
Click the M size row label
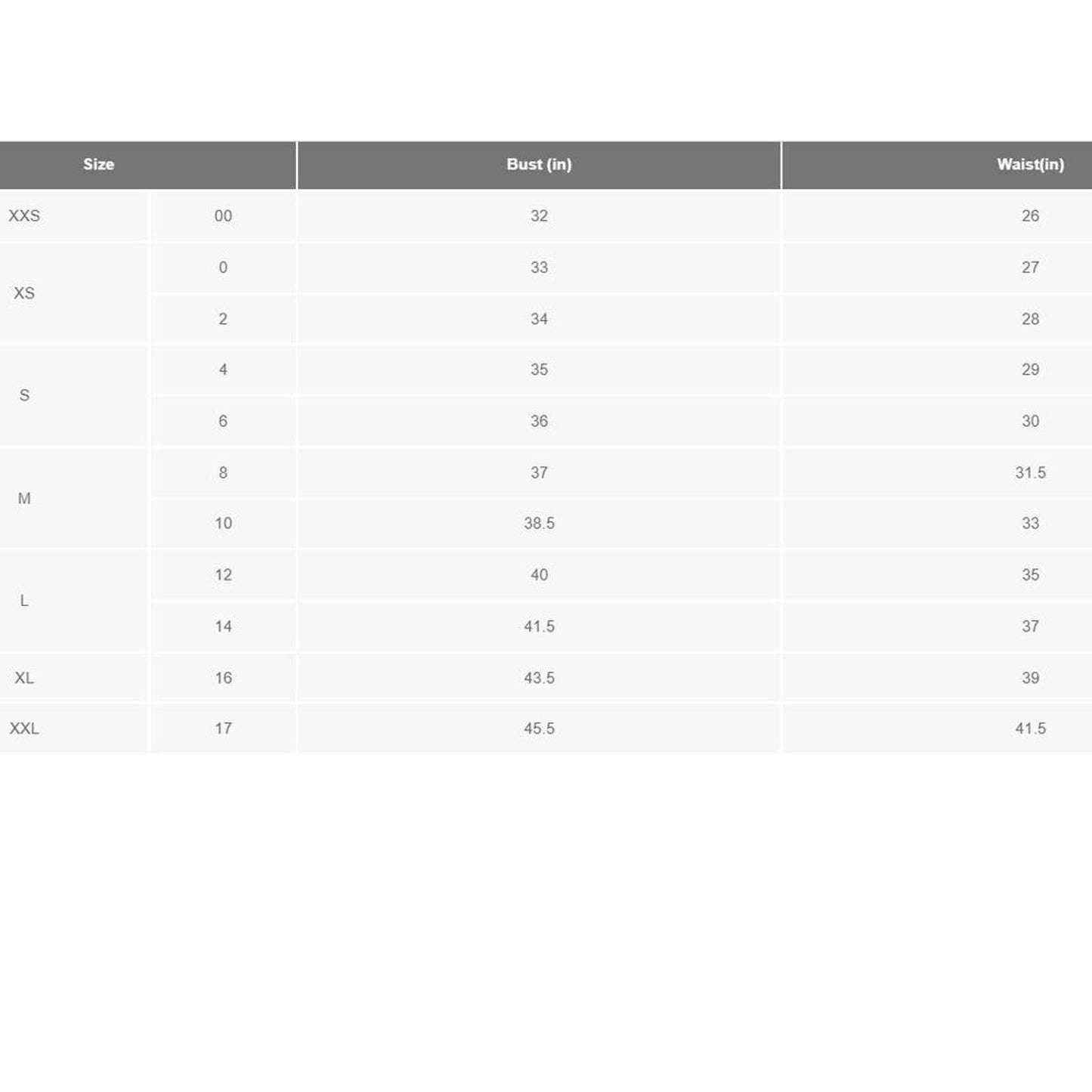24,499
